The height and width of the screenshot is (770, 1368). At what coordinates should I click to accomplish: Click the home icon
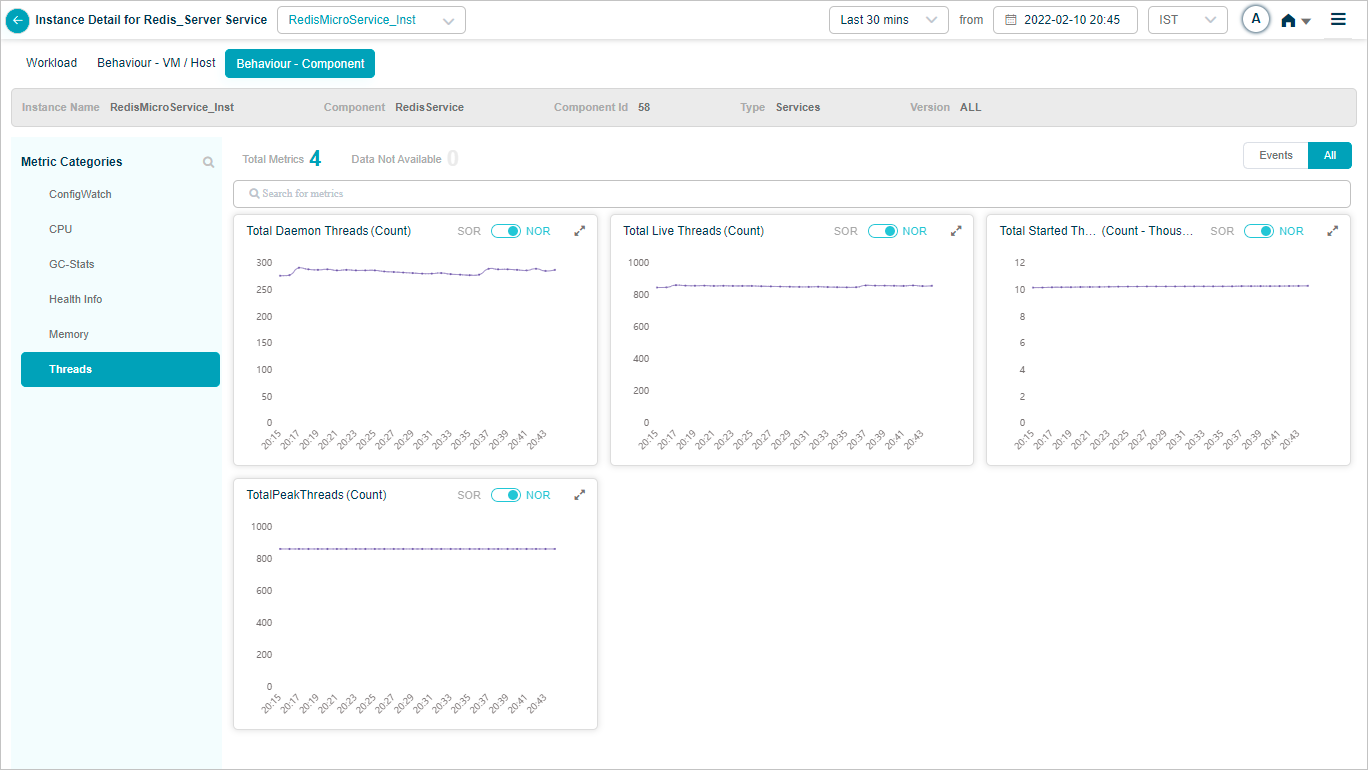click(x=1288, y=21)
